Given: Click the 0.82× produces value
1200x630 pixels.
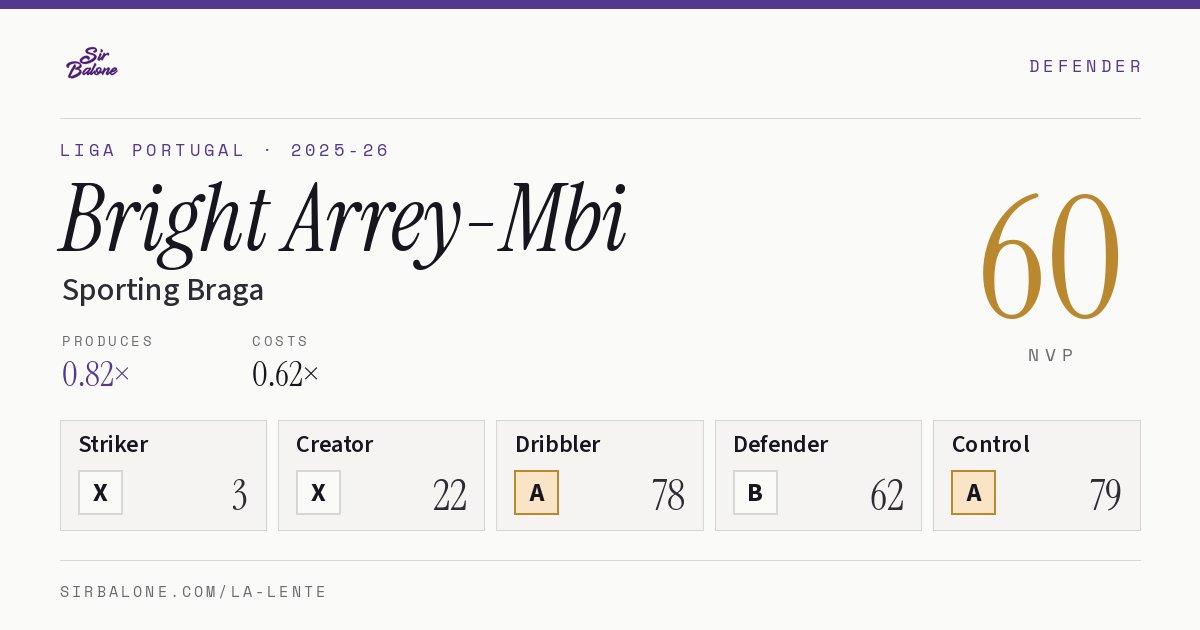Looking at the screenshot, I should [x=96, y=374].
